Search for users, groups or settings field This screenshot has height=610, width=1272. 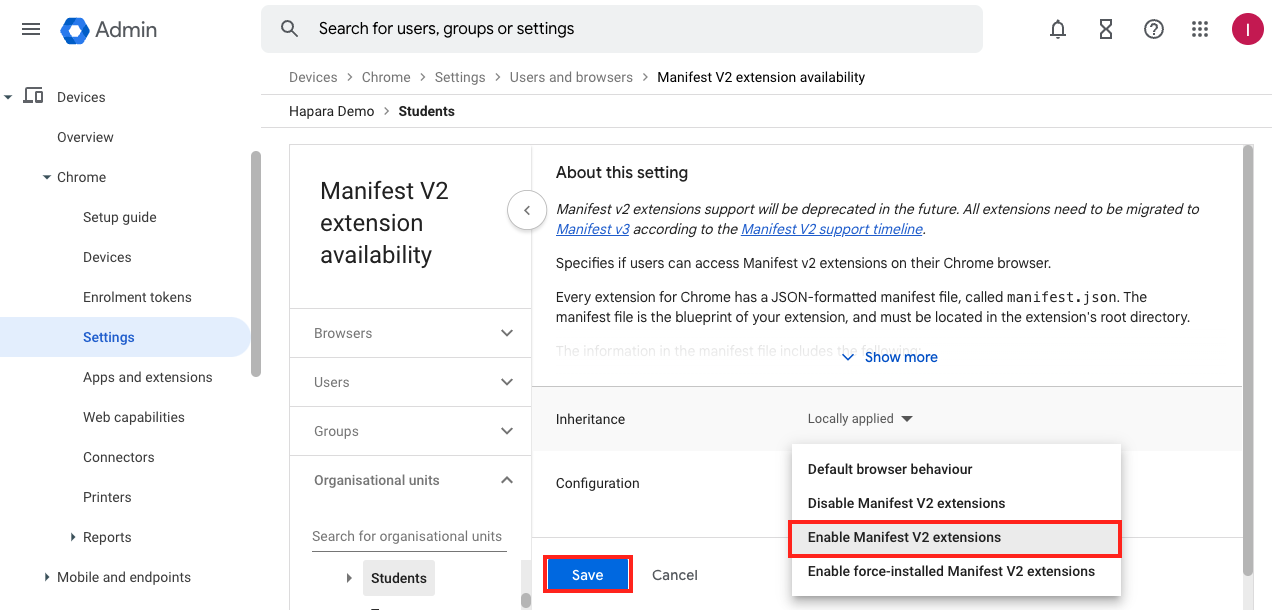622,29
